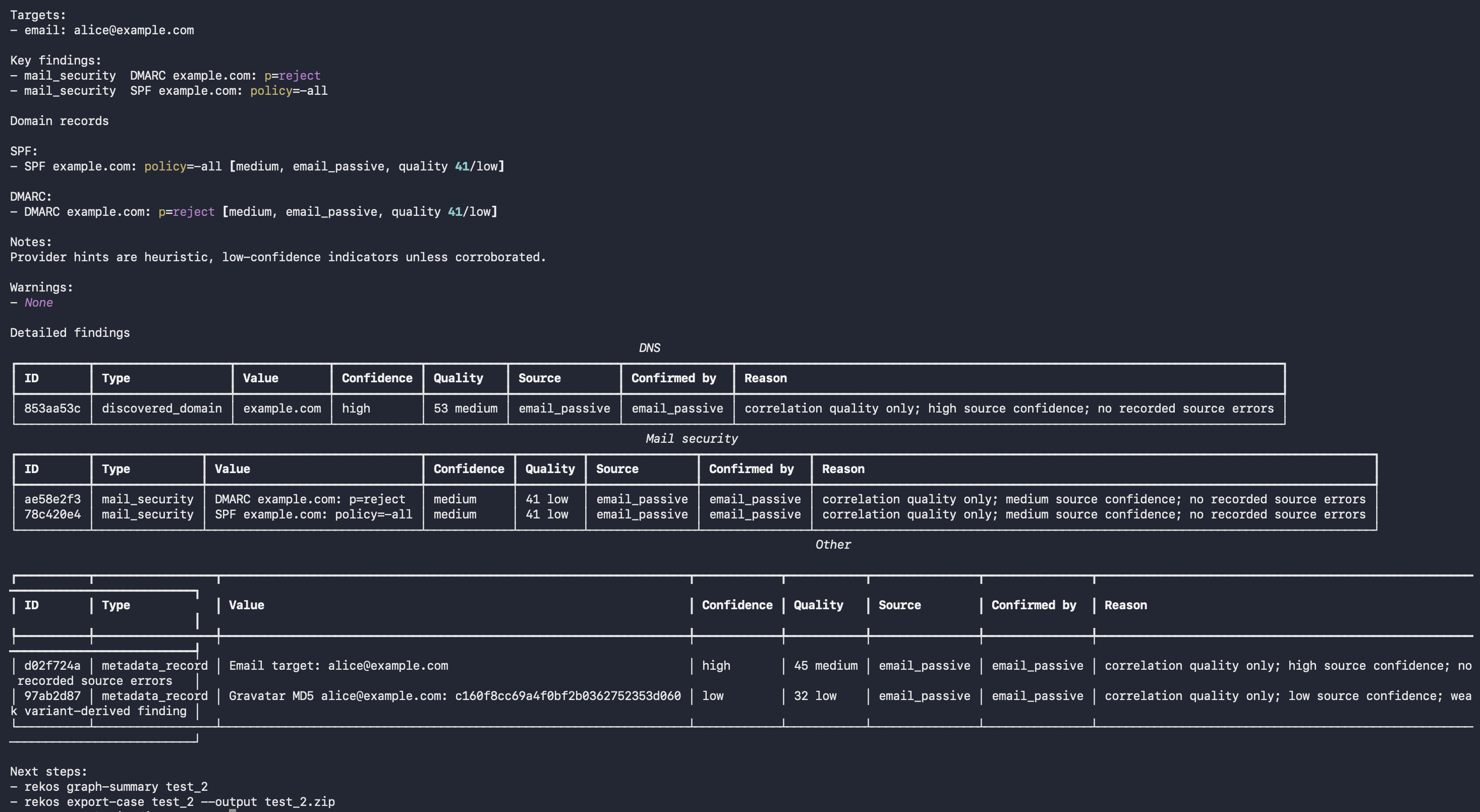This screenshot has height=812, width=1480.
Task: Click the email target alice@example.com line
Action: click(102, 30)
